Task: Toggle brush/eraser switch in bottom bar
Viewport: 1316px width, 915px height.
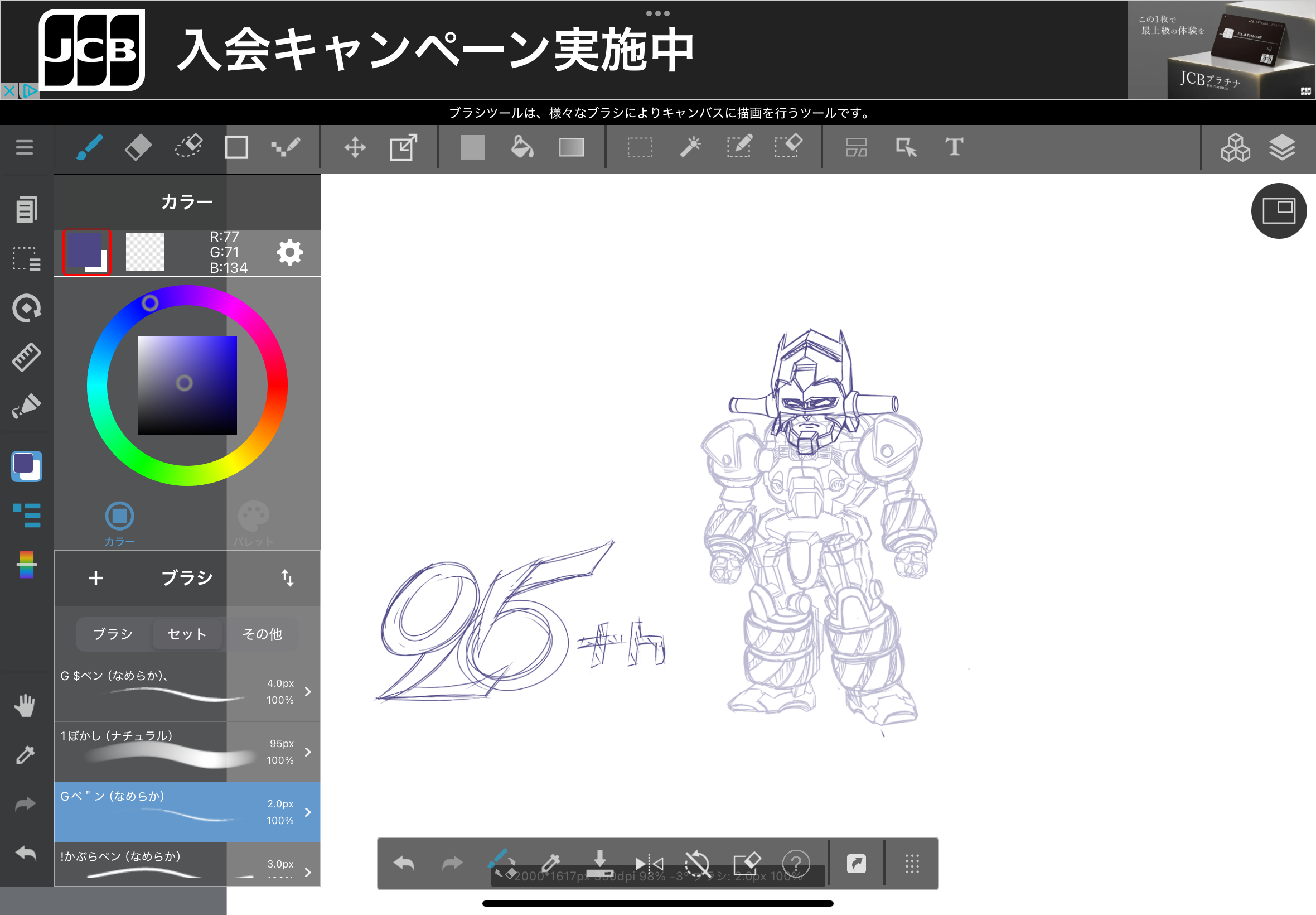Action: [x=501, y=862]
